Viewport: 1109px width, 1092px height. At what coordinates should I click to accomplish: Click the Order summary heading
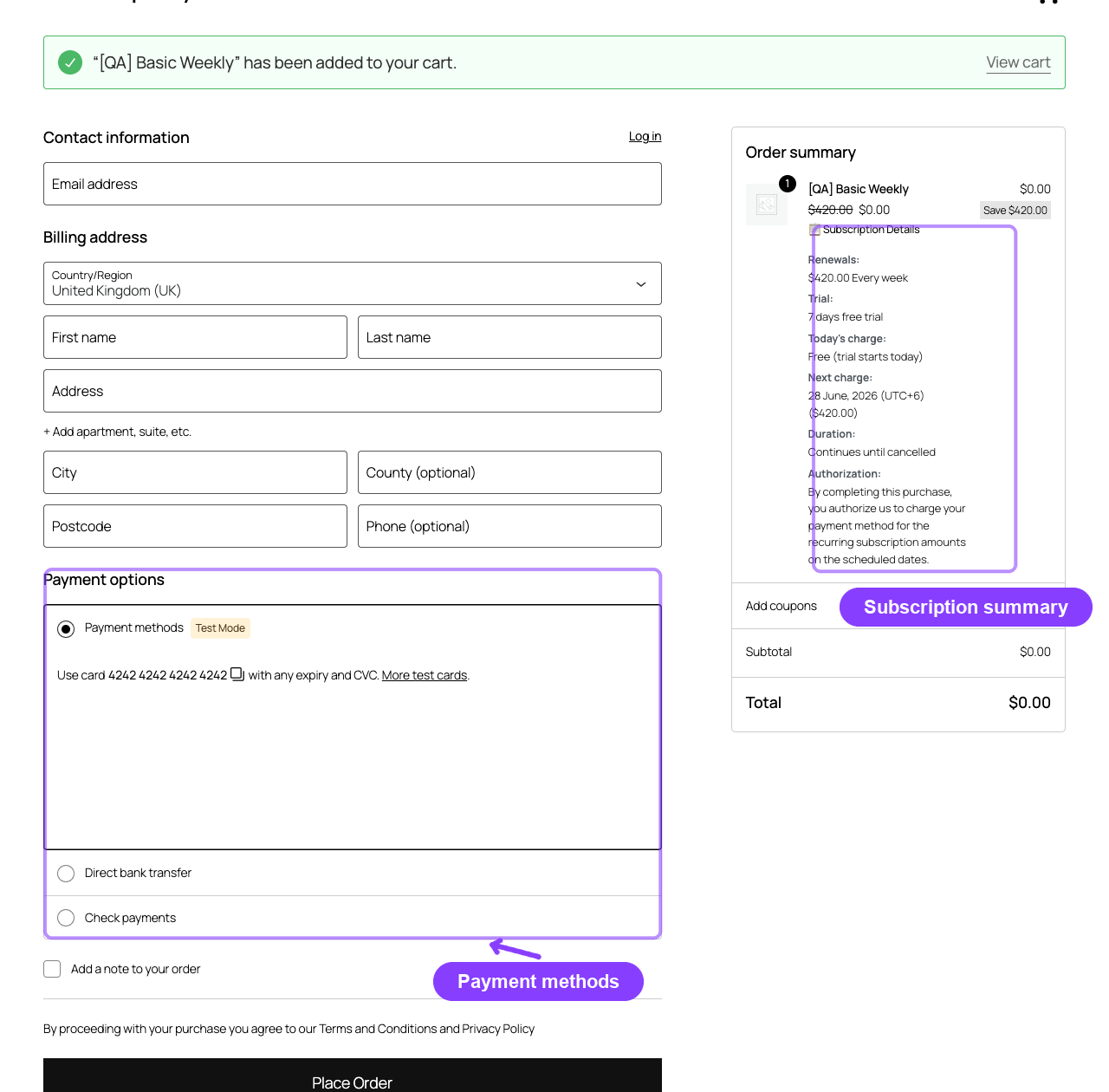click(801, 153)
